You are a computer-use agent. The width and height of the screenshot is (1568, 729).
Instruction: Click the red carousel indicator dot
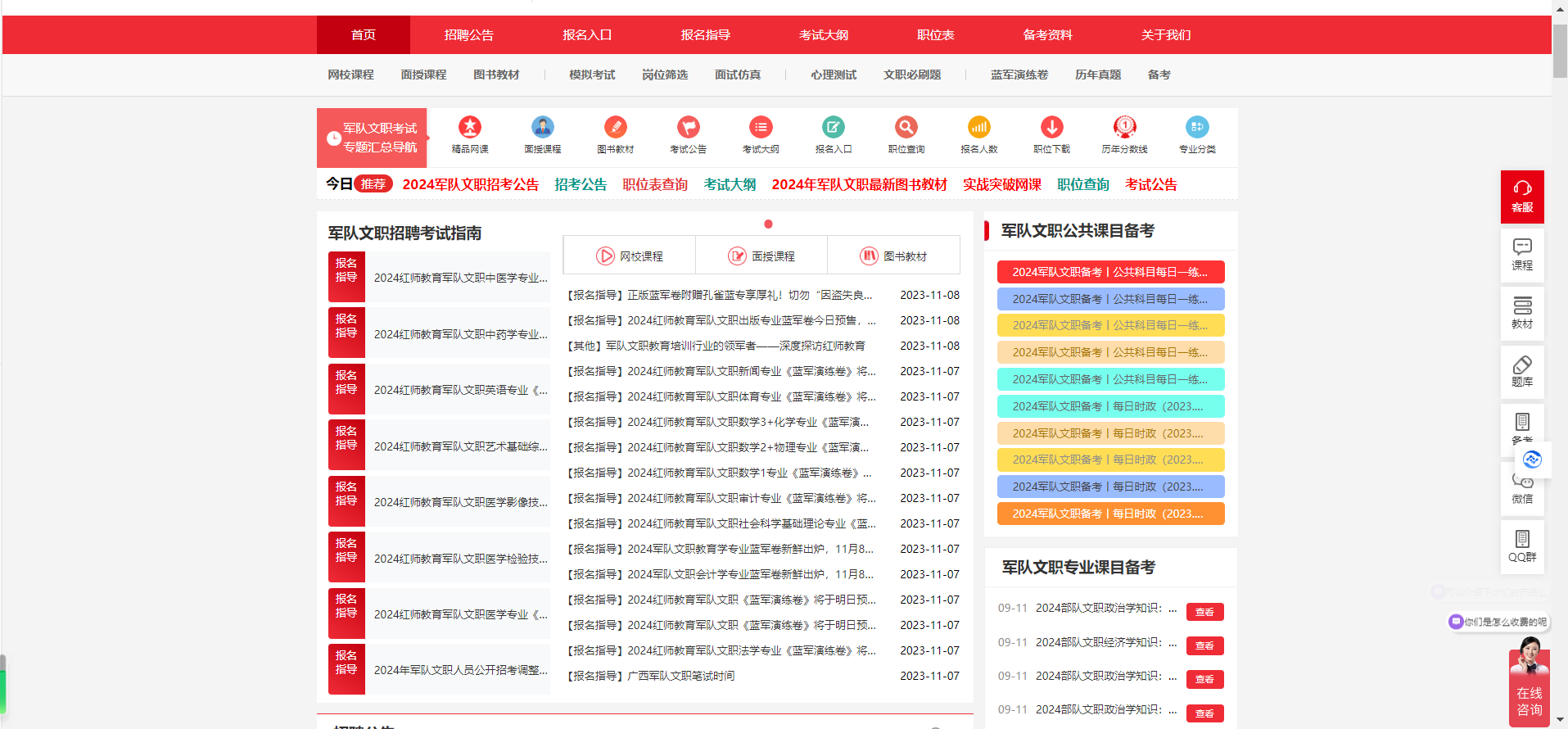tap(768, 224)
